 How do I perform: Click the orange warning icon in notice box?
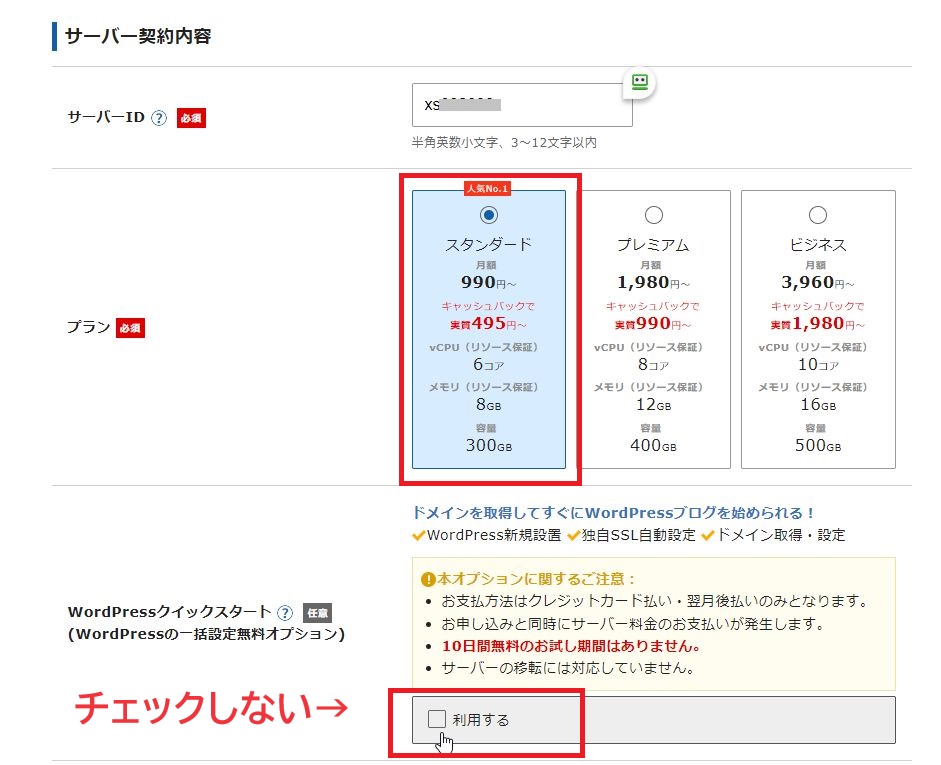point(428,579)
